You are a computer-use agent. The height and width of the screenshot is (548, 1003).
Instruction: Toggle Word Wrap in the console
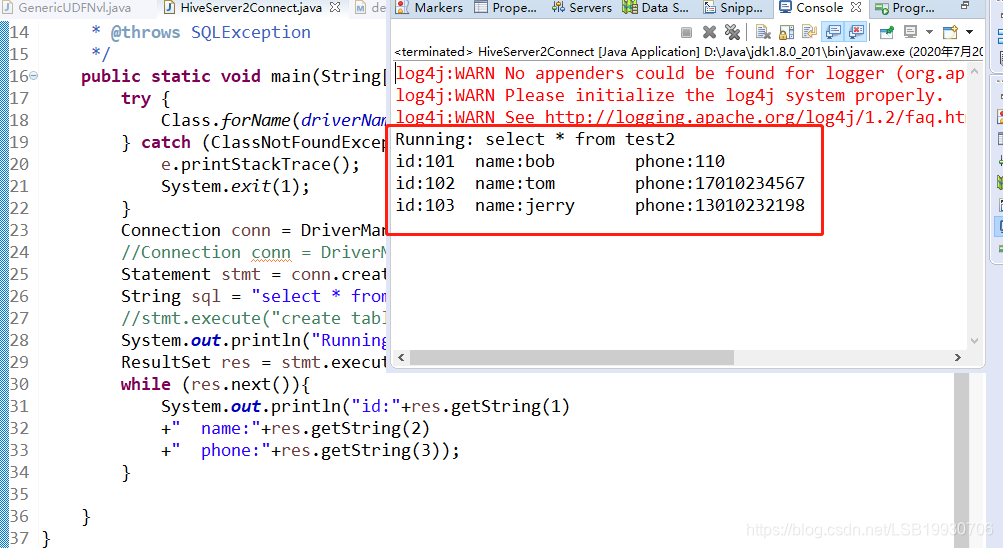[809, 32]
